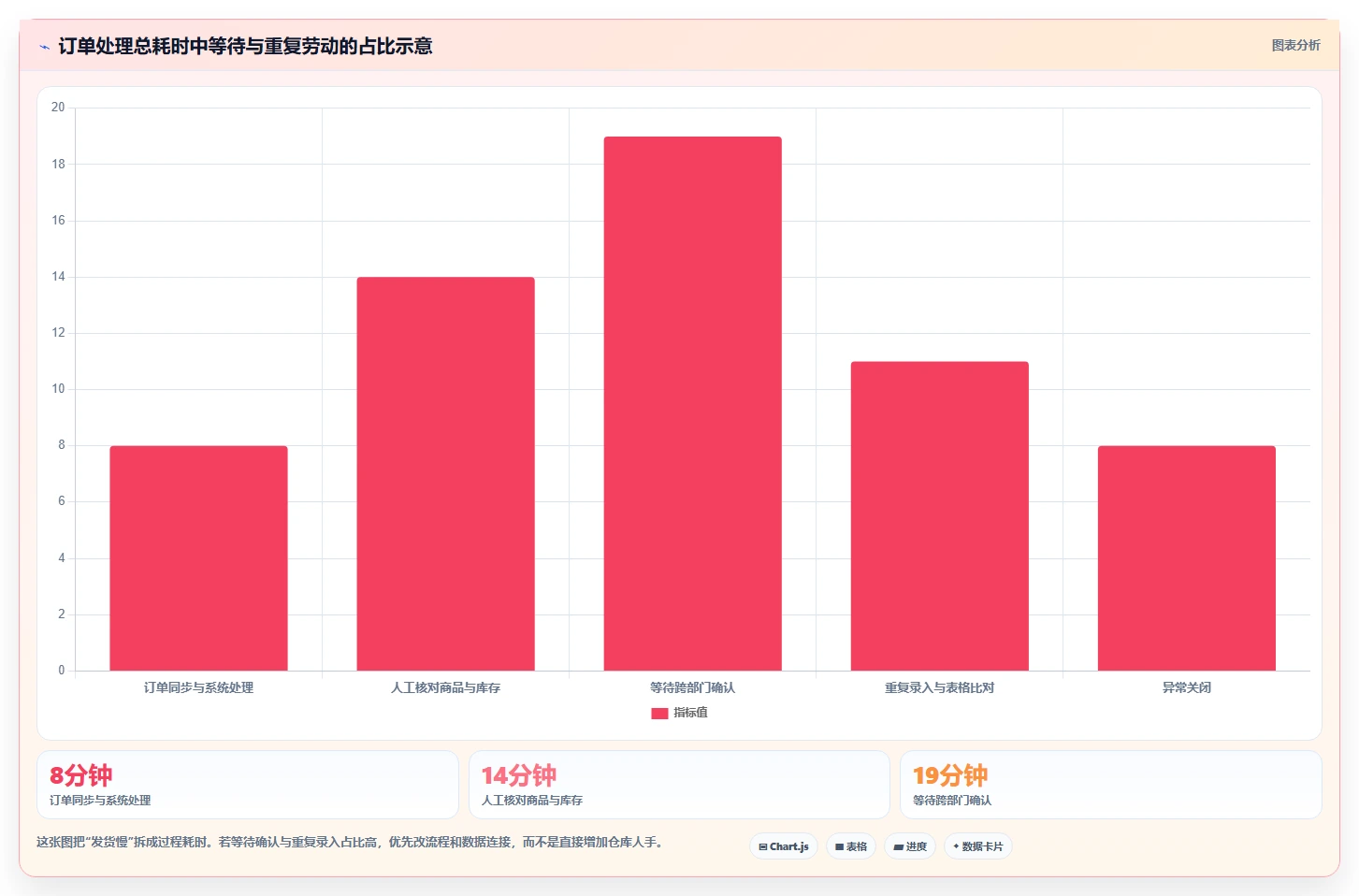Click the 图表分析 label in the header
The height and width of the screenshot is (896, 1359).
1295,45
